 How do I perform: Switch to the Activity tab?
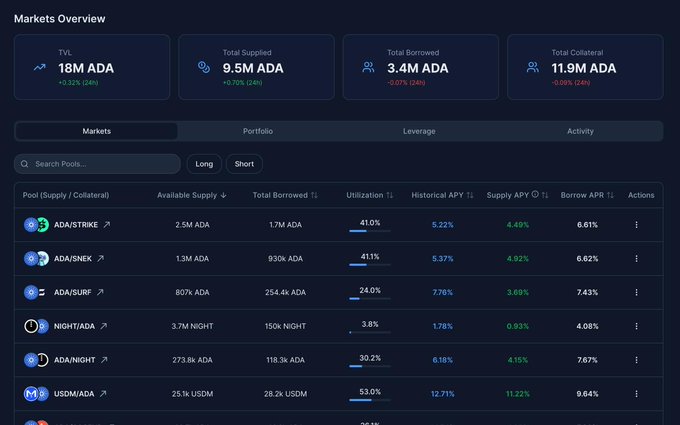point(580,131)
